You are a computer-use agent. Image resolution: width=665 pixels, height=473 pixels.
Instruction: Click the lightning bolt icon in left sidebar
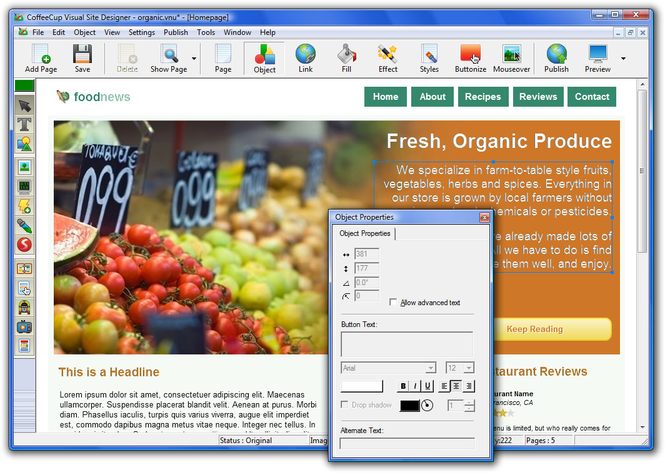click(25, 206)
